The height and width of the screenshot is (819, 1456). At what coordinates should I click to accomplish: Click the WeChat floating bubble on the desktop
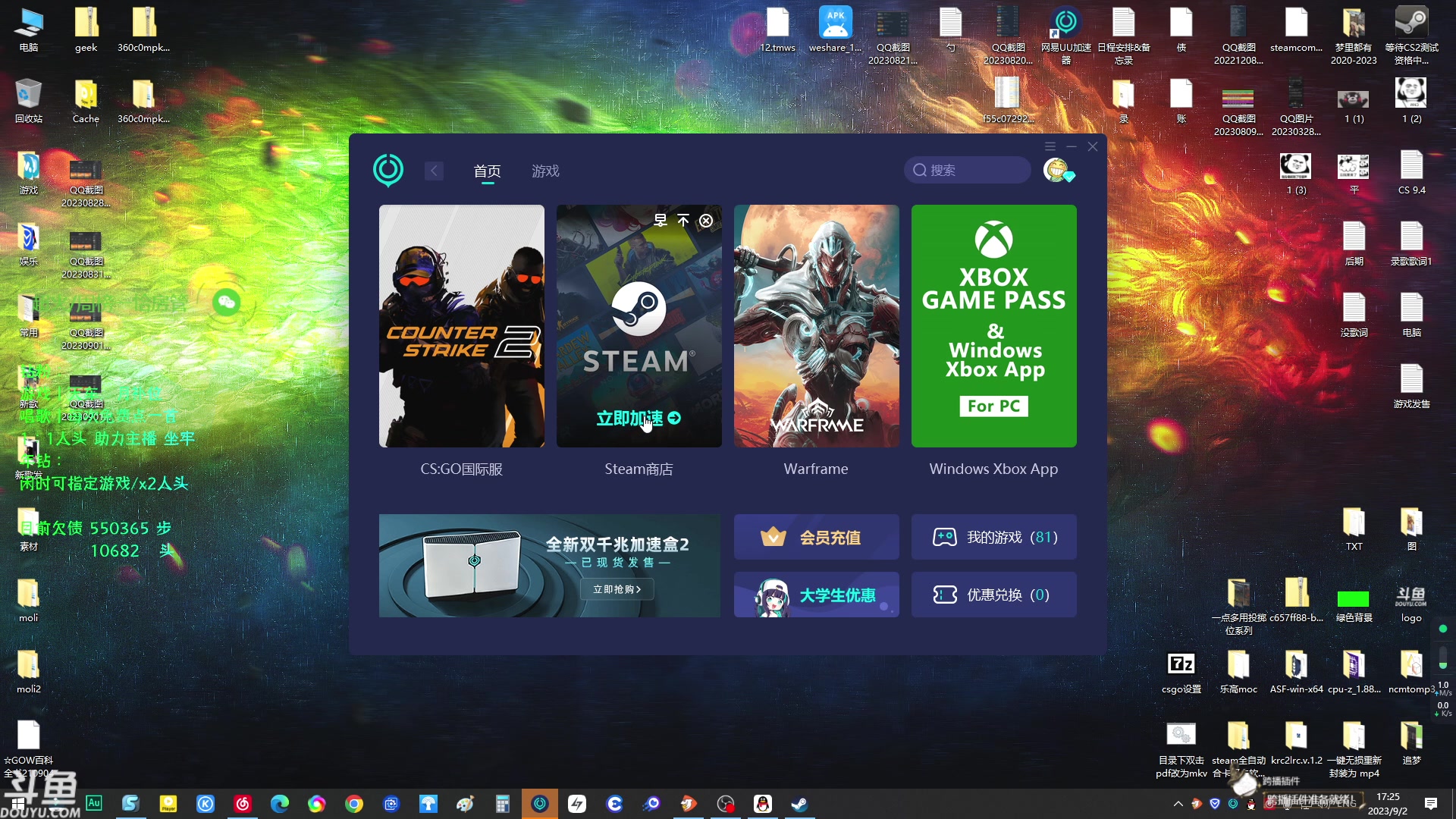pyautogui.click(x=227, y=303)
